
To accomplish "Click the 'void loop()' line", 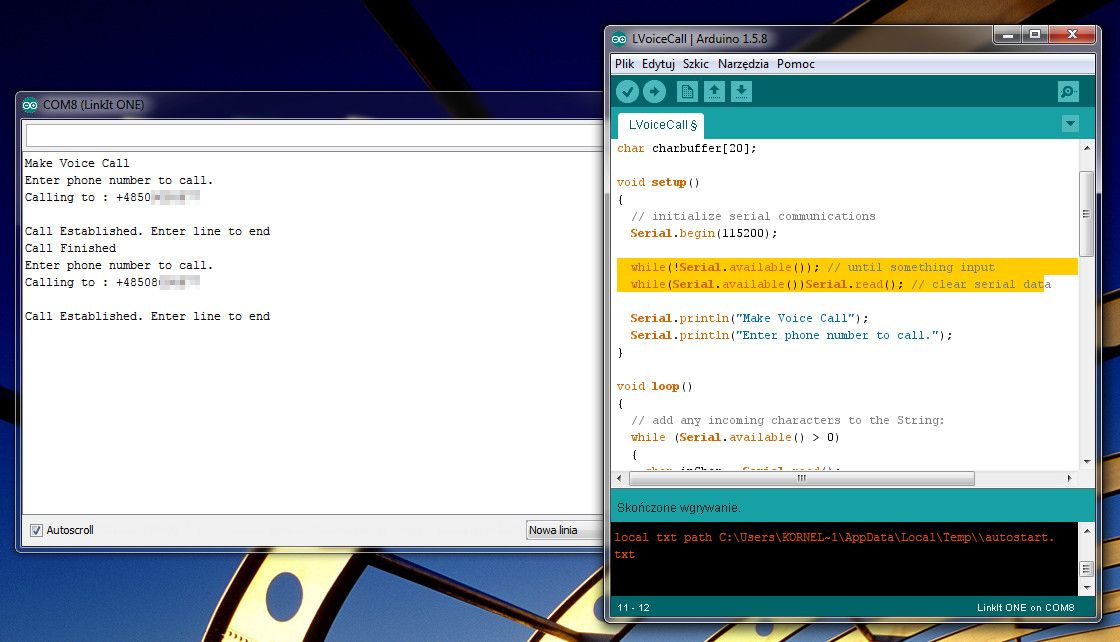I will tap(654, 386).
